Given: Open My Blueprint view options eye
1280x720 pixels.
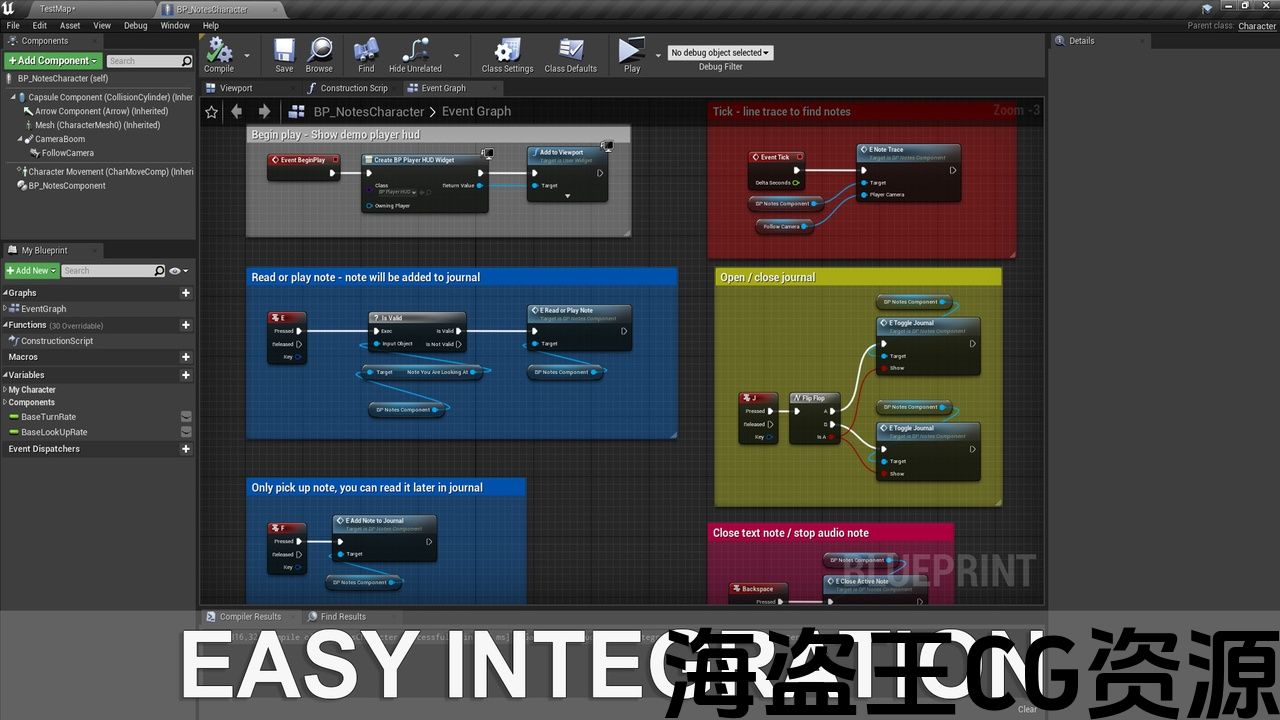Looking at the screenshot, I should 177,271.
